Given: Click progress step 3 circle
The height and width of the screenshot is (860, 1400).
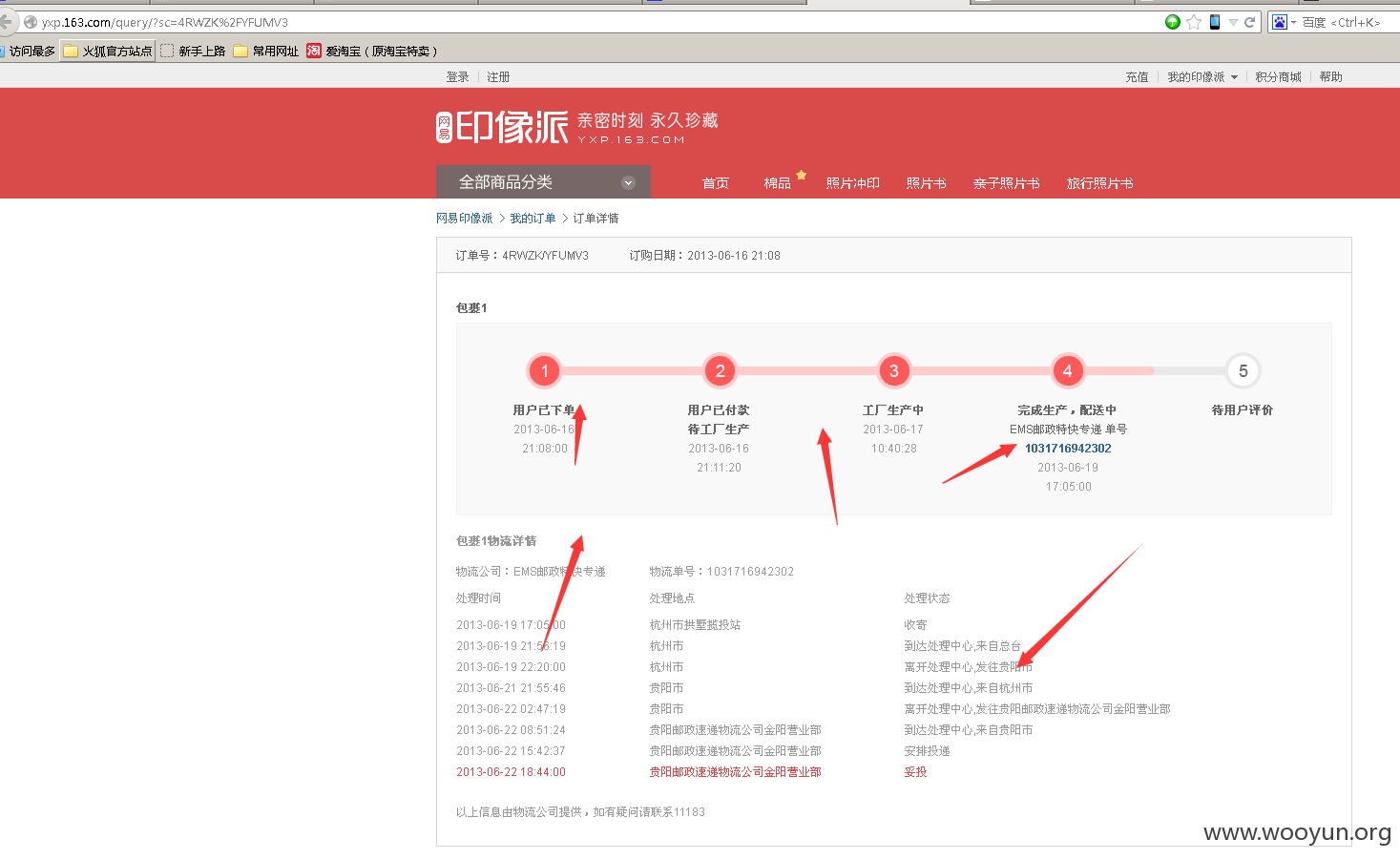Looking at the screenshot, I should click(894, 371).
